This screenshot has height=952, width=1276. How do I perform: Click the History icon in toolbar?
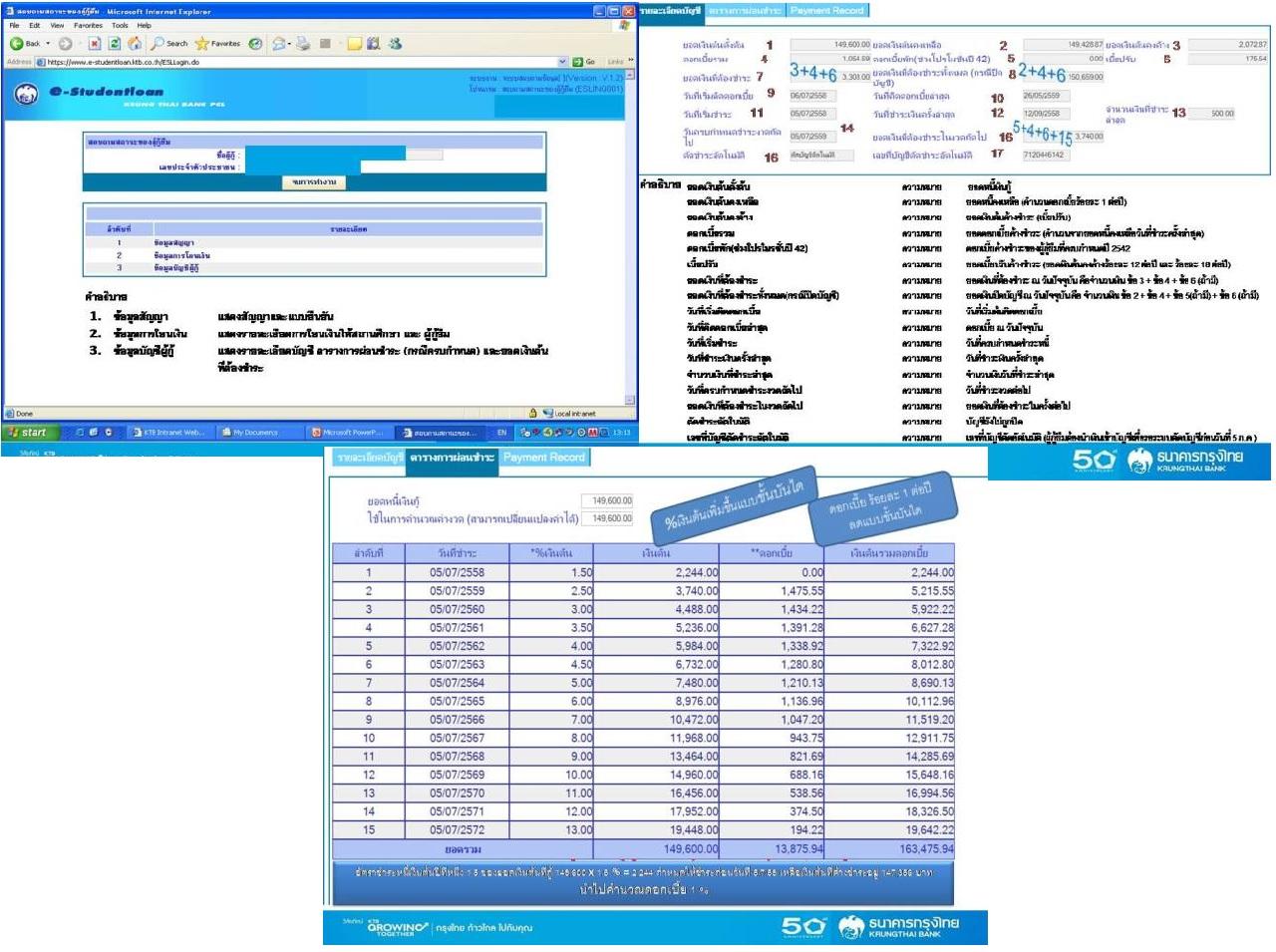[x=256, y=44]
